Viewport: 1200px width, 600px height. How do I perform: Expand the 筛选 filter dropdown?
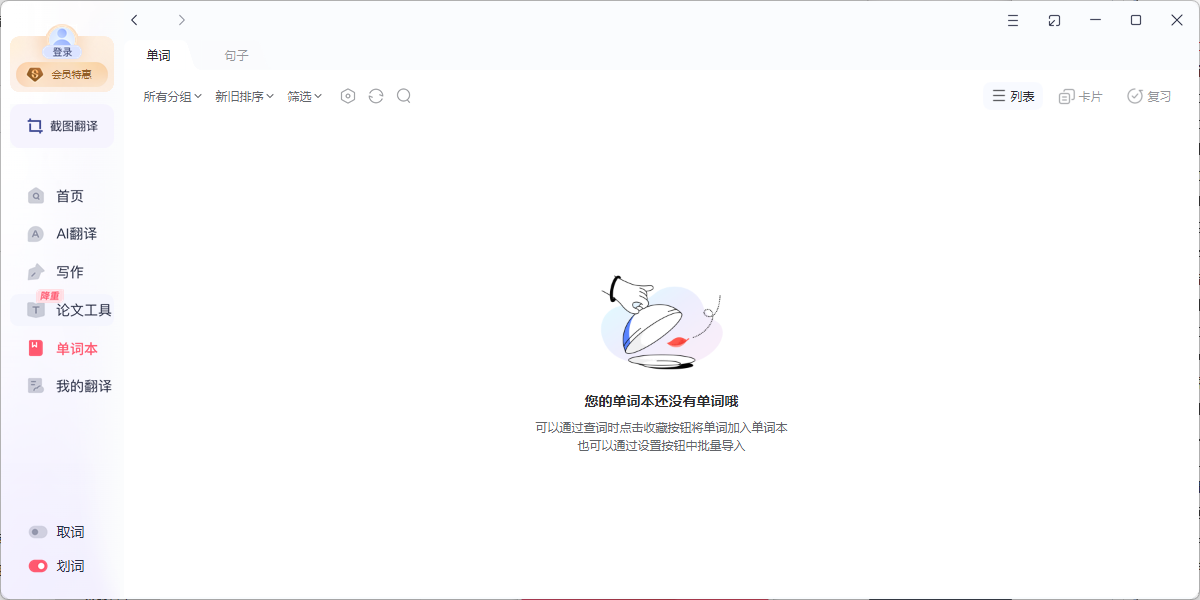coord(305,96)
